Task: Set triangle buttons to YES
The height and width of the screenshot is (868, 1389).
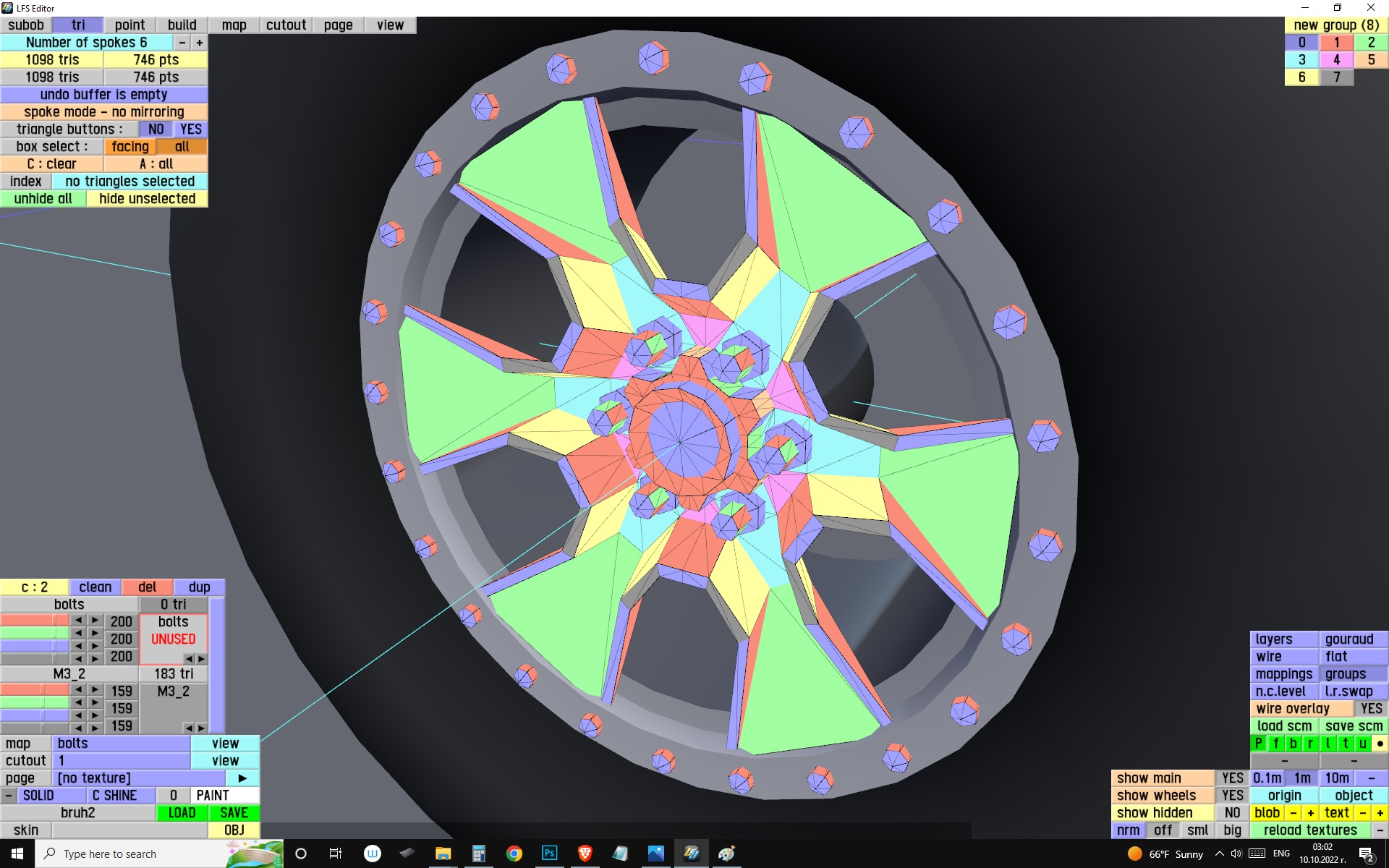Action: point(191,129)
